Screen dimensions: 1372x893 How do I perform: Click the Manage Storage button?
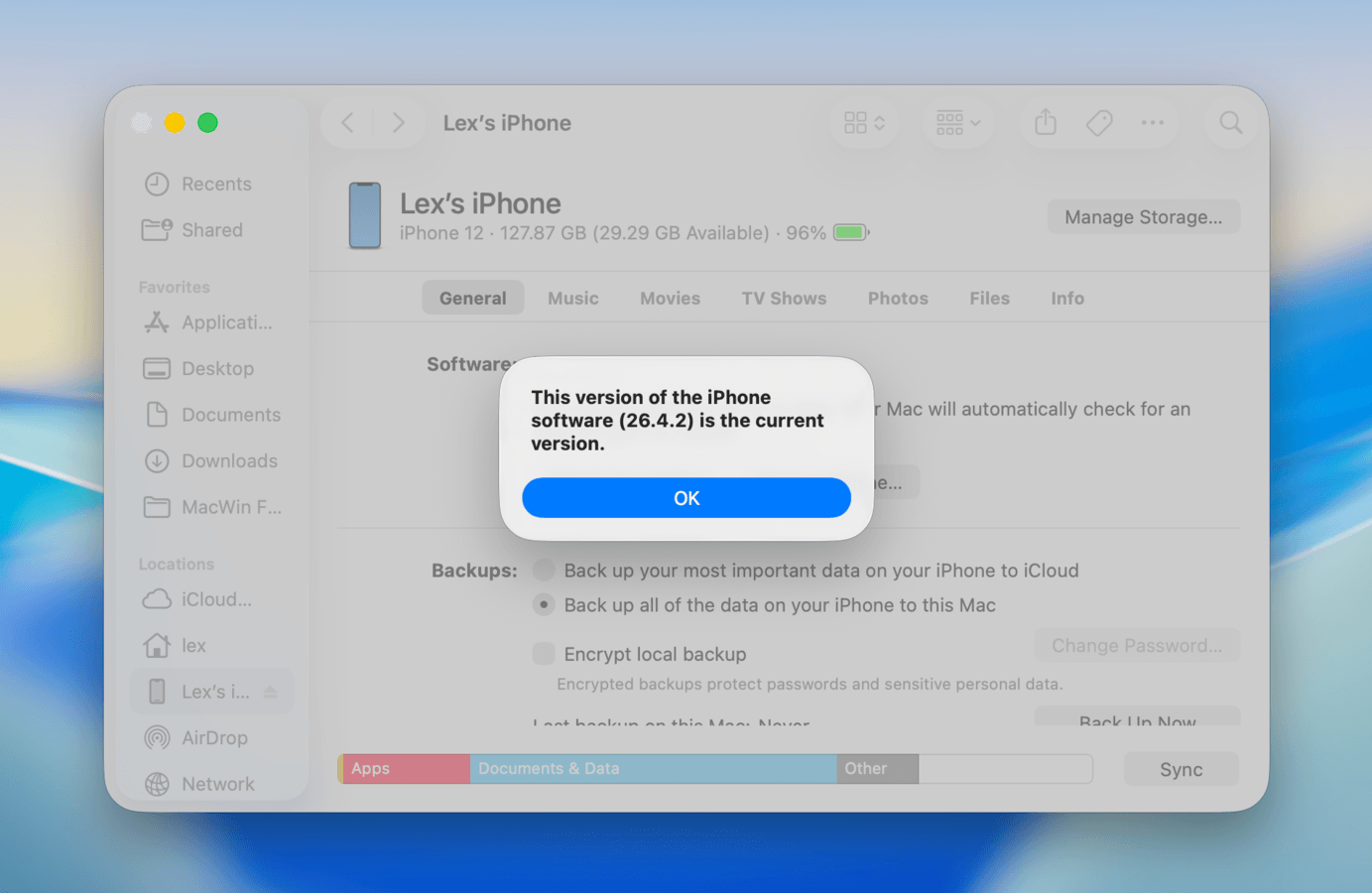pos(1143,217)
